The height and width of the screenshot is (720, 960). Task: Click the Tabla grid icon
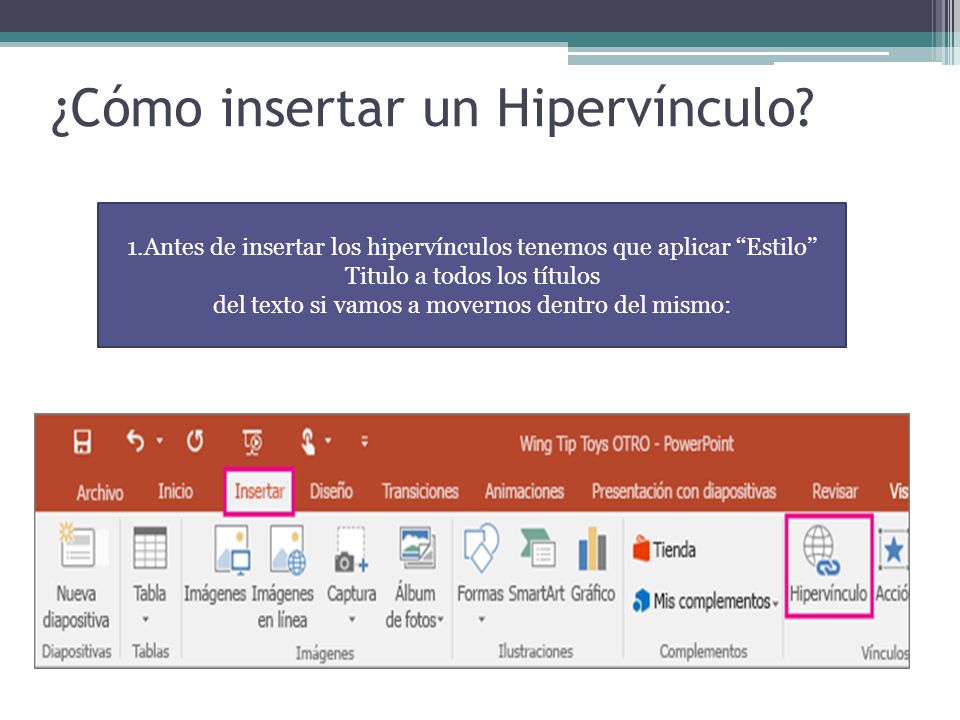pyautogui.click(x=150, y=547)
